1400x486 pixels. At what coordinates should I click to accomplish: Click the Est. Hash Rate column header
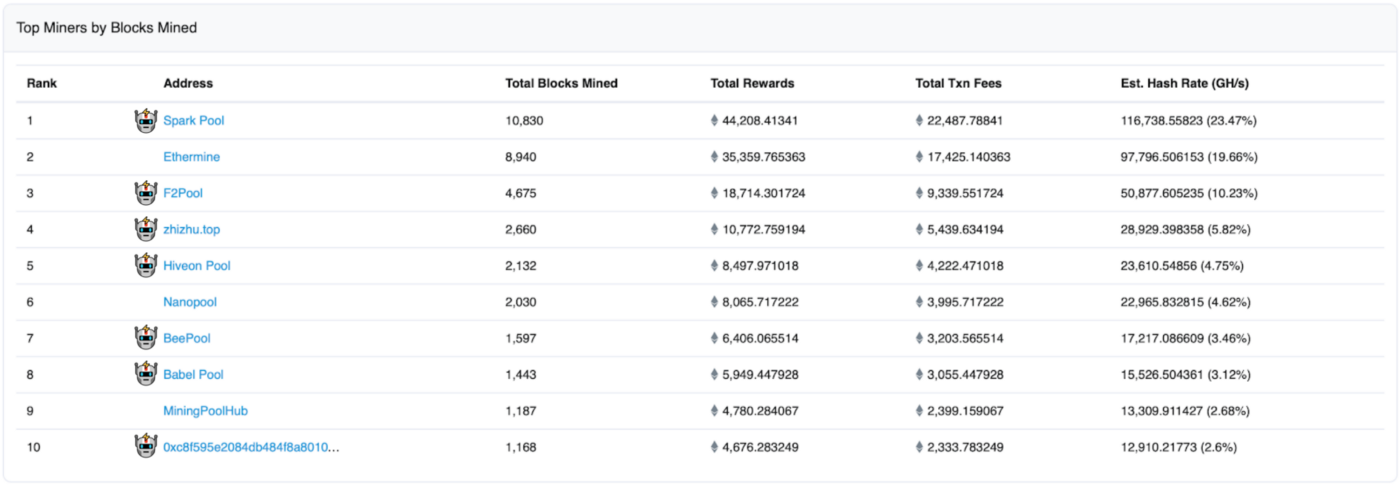pos(1185,84)
